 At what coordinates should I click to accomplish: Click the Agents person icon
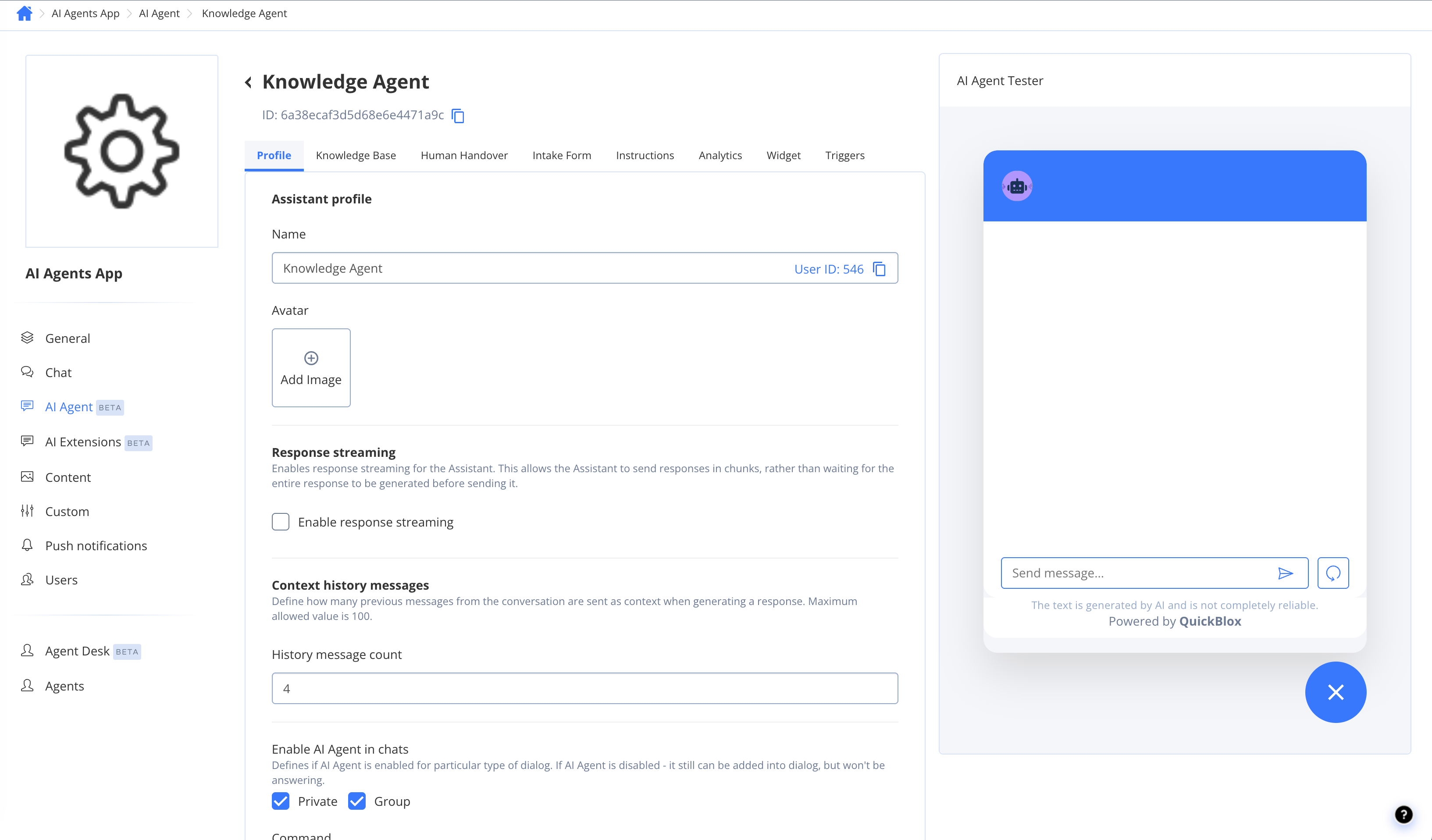[x=27, y=685]
